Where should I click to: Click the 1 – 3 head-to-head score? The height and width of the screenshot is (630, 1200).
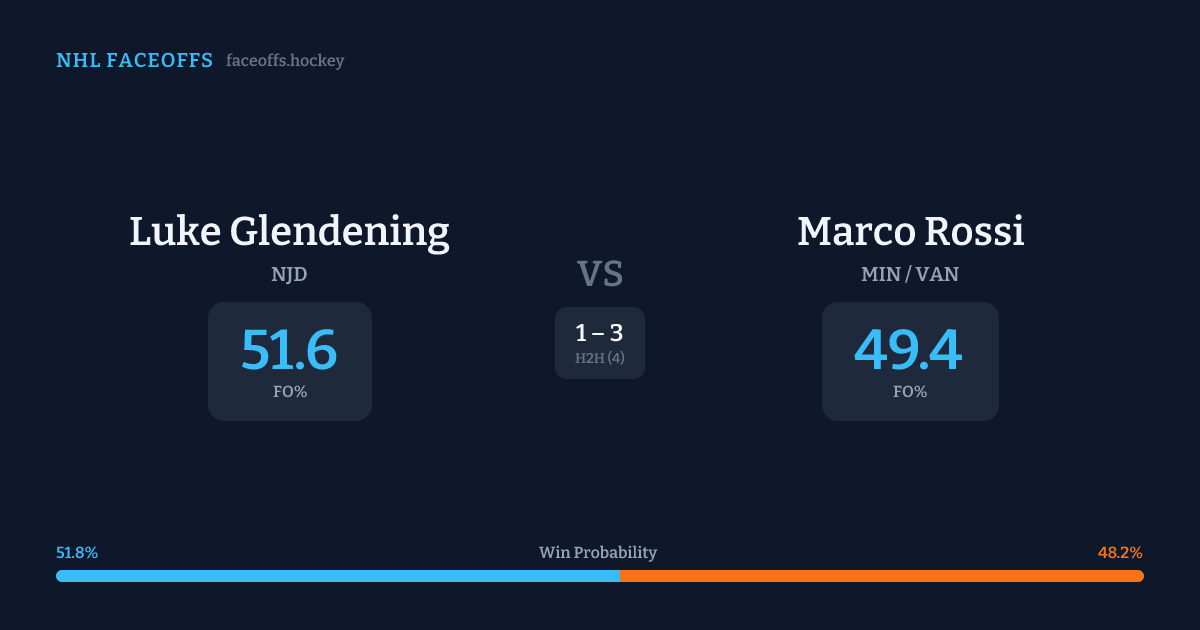click(600, 333)
